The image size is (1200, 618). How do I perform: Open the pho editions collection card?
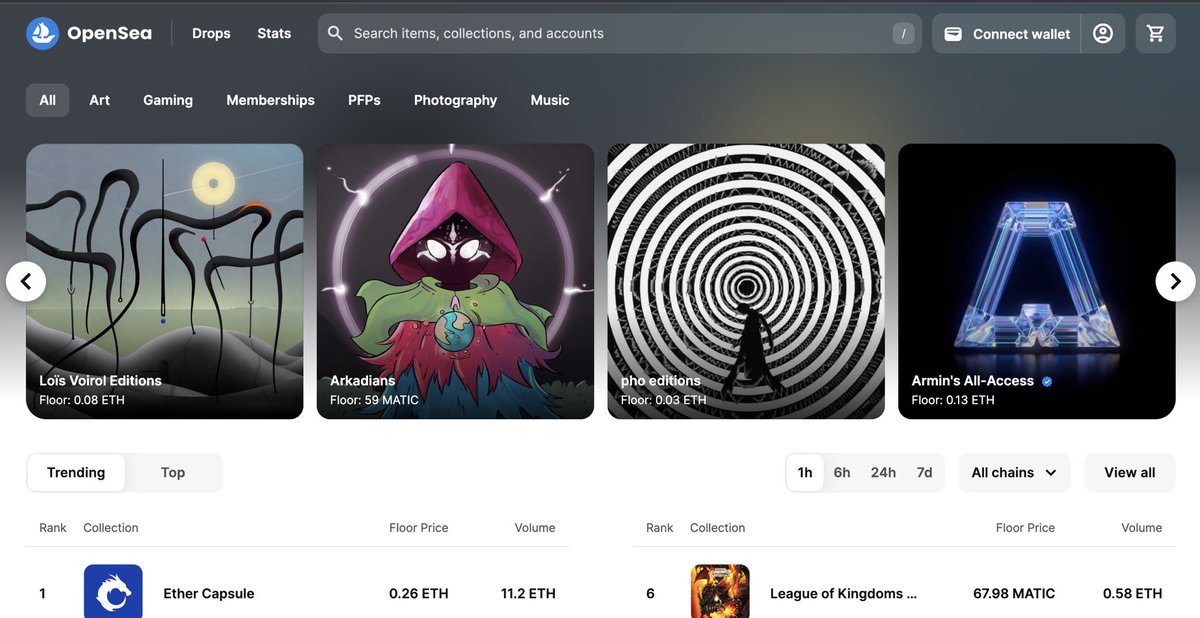click(746, 281)
